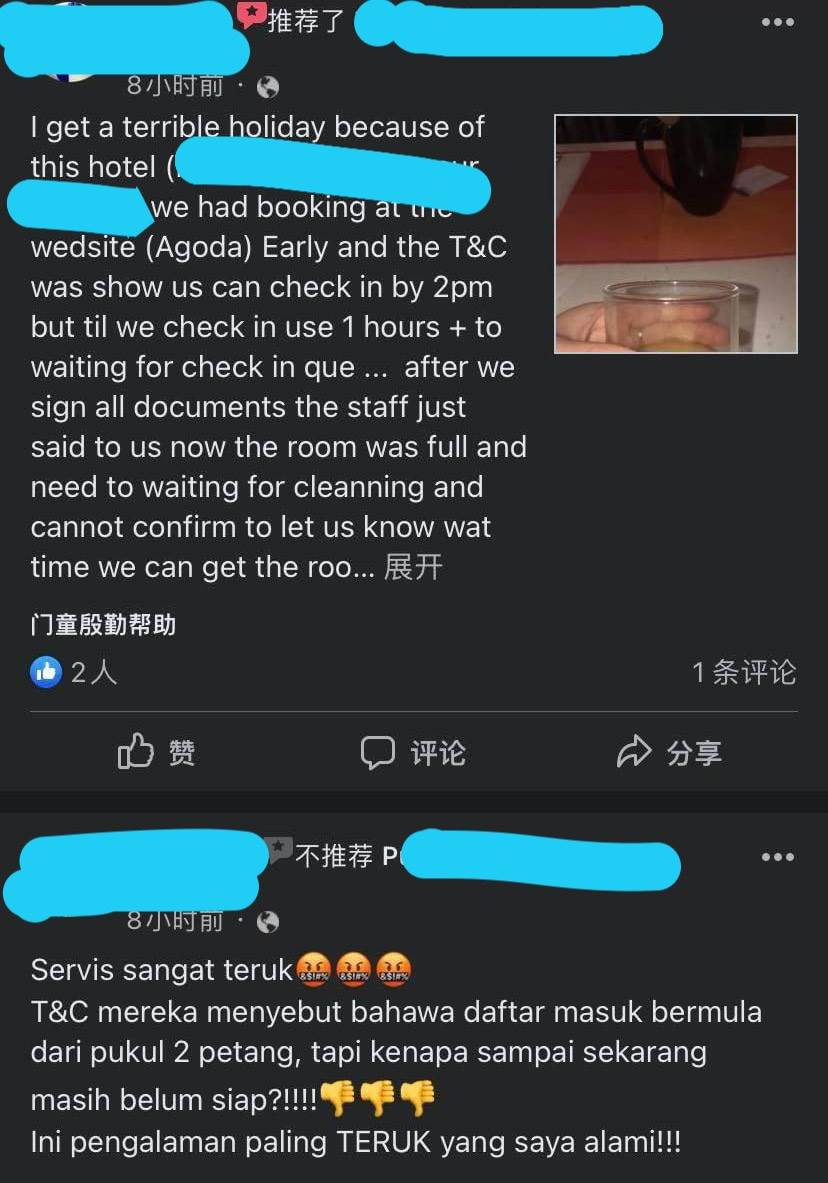Viewport: 828px width, 1183px height.
Task: Share the review using 分享
Action: pyautogui.click(x=669, y=751)
